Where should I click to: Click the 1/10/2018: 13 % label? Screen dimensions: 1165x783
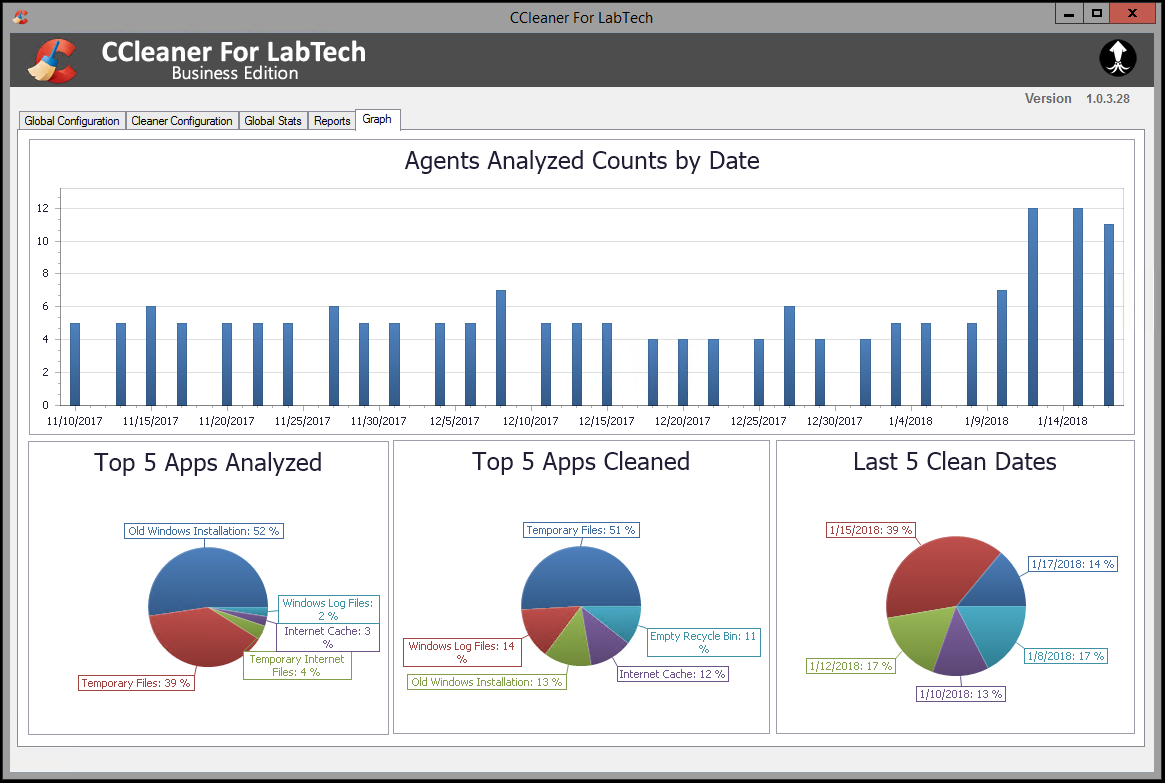961,694
